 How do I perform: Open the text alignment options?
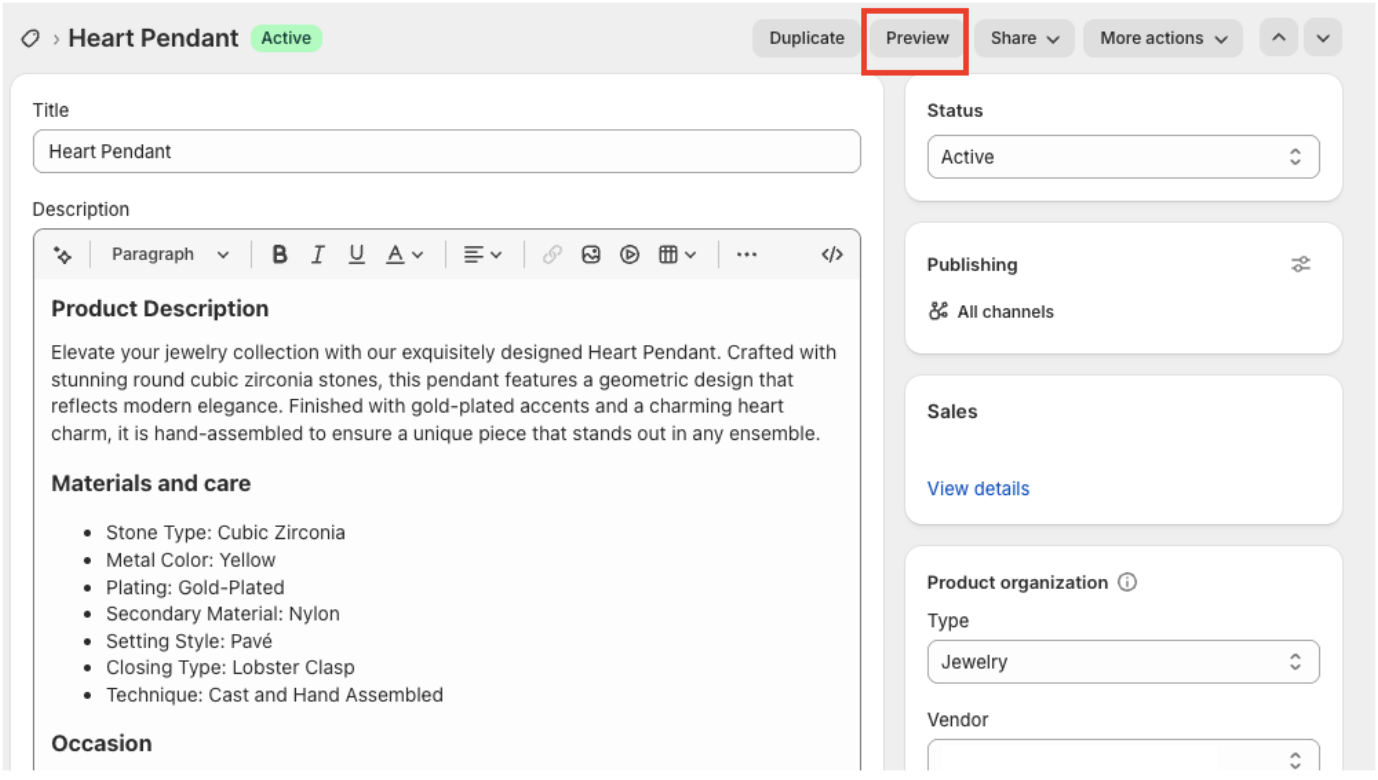(x=483, y=255)
